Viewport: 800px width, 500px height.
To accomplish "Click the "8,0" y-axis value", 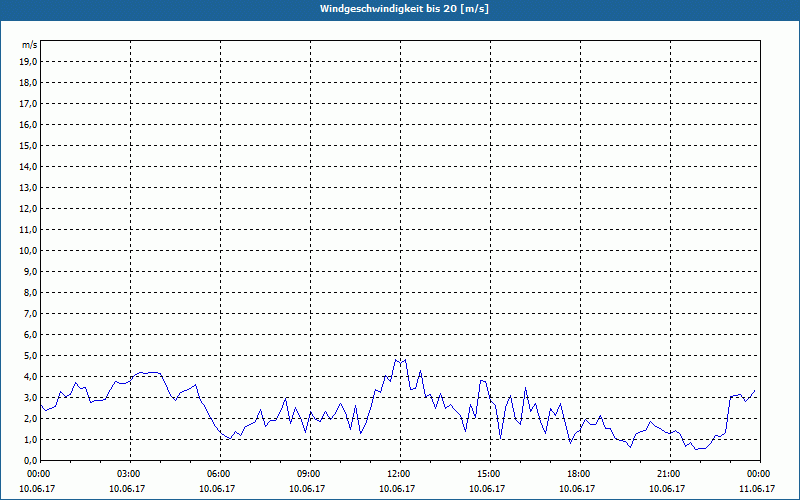I will click(30, 292).
